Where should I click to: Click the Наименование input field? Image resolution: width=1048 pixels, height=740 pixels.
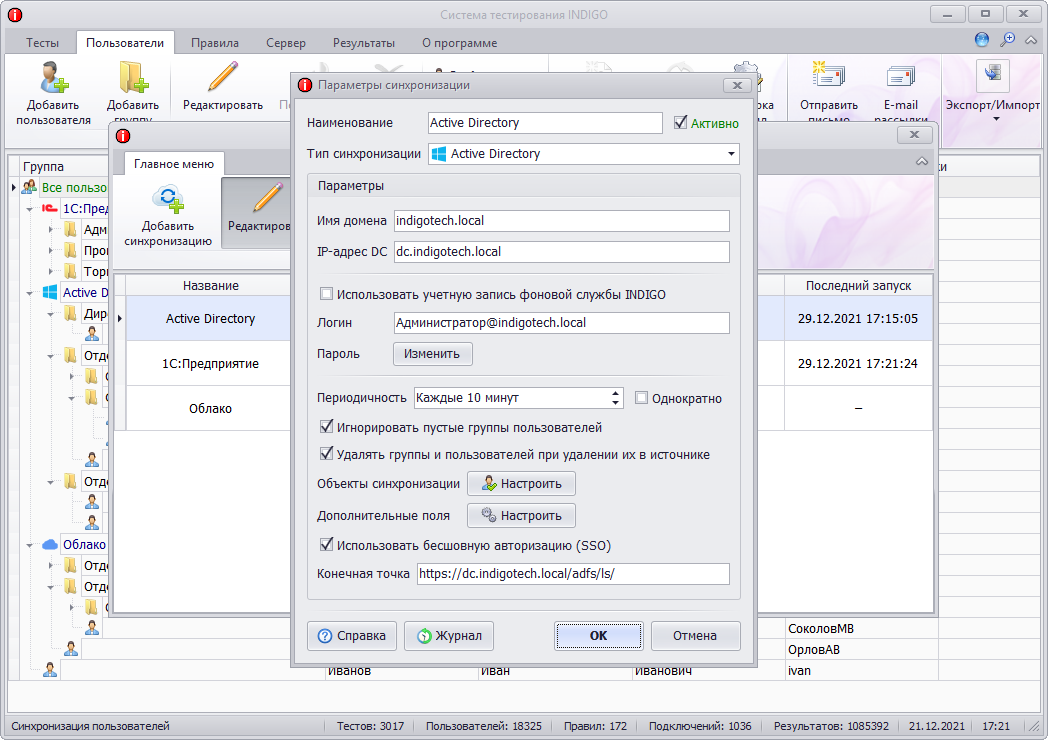(x=545, y=123)
